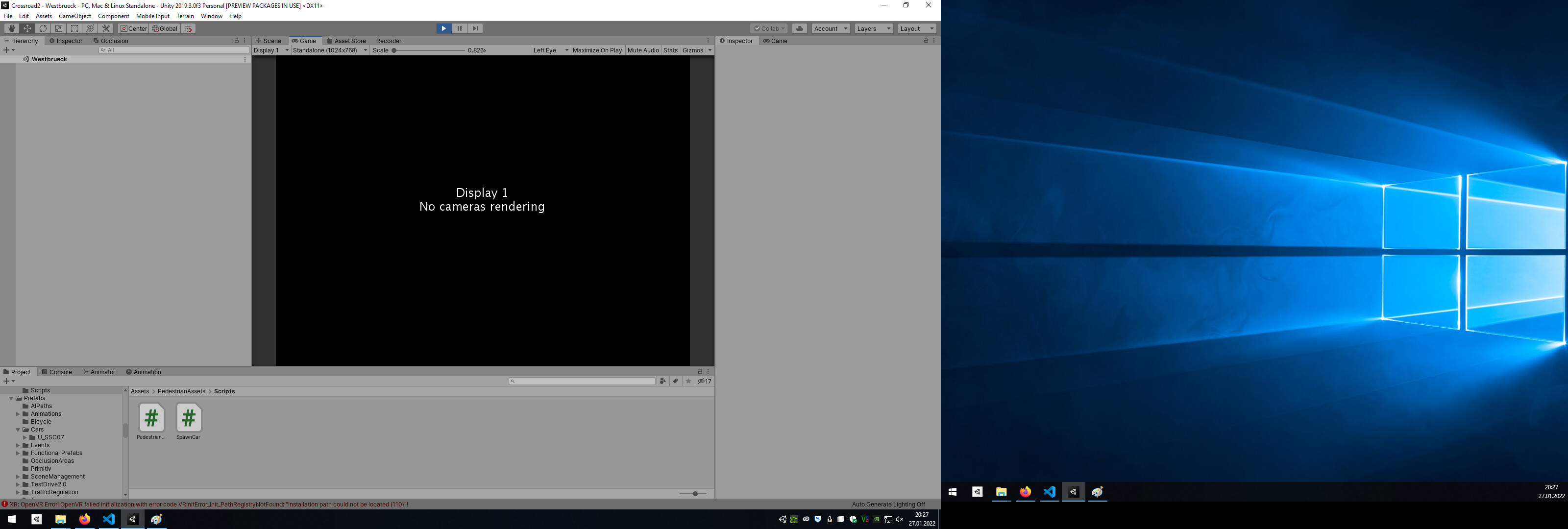Open the Display 1 dropdown
The image size is (1568, 529).
[x=269, y=50]
